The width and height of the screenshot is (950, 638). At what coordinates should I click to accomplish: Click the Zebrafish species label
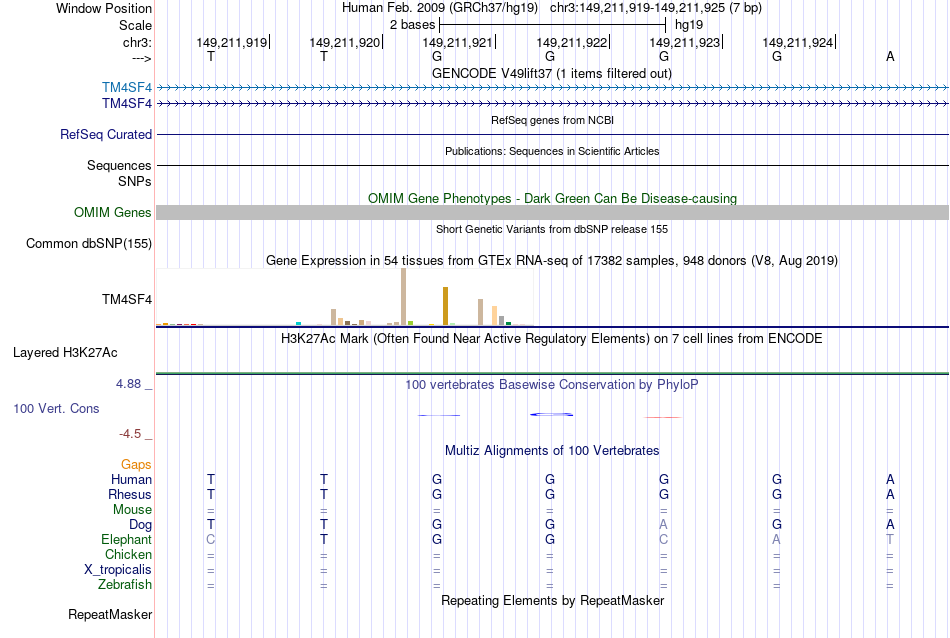point(125,585)
